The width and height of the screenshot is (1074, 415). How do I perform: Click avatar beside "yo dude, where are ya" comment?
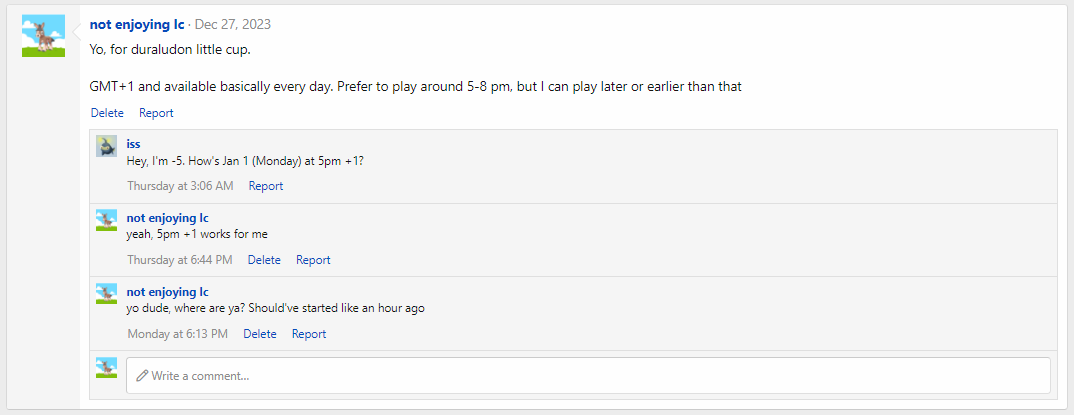106,294
